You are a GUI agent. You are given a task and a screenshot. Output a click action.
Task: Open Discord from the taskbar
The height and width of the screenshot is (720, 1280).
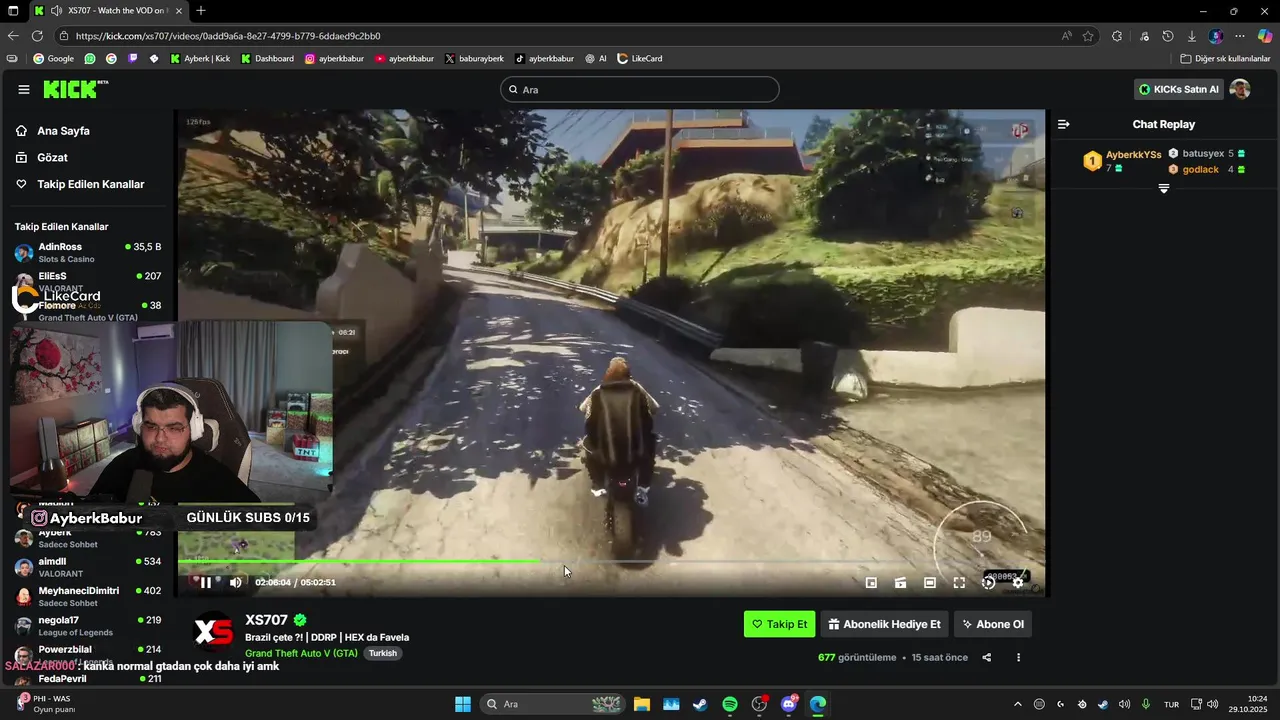(789, 704)
